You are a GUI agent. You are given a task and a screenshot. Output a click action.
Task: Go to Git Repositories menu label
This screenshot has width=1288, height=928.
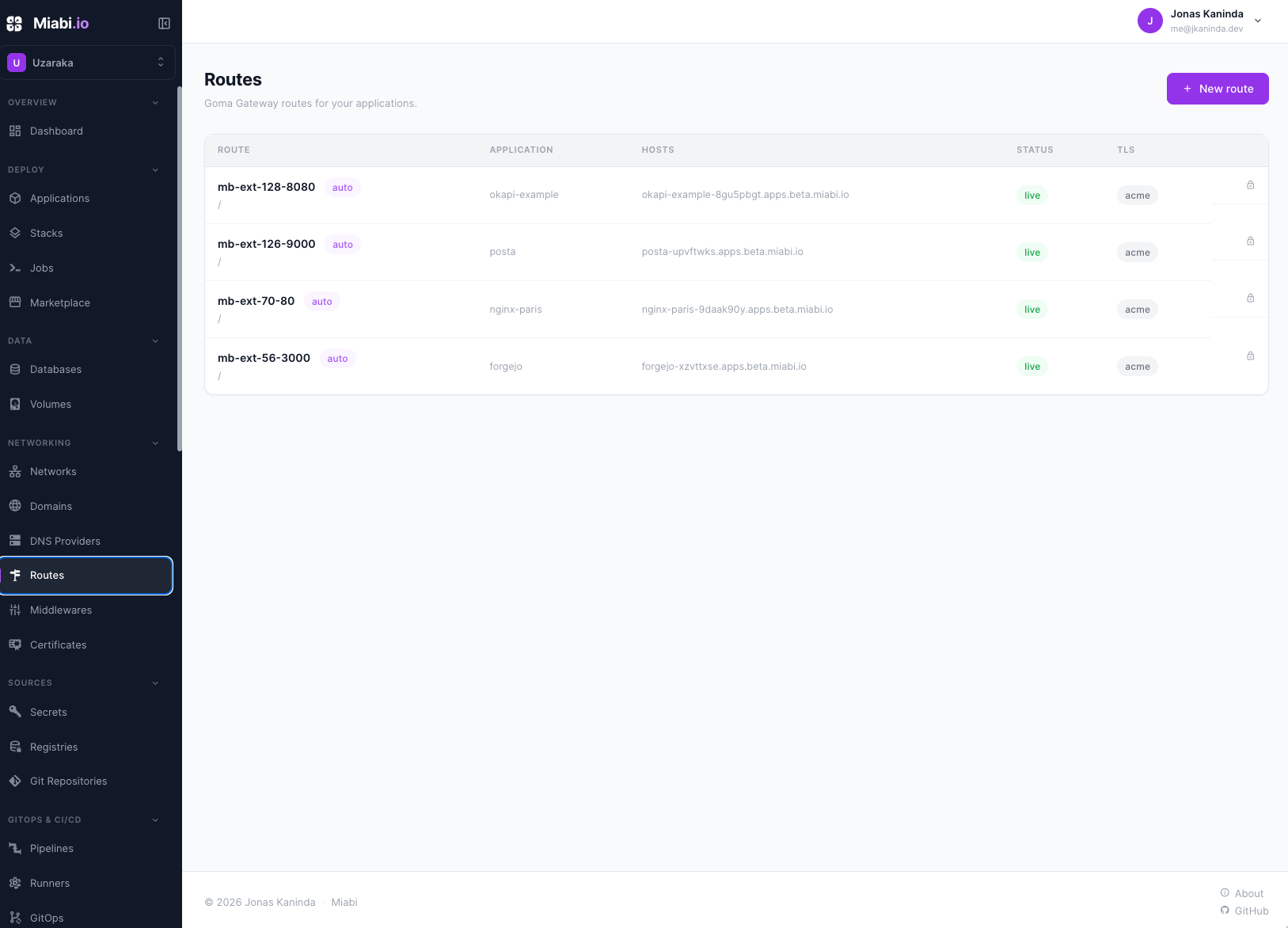coord(68,781)
